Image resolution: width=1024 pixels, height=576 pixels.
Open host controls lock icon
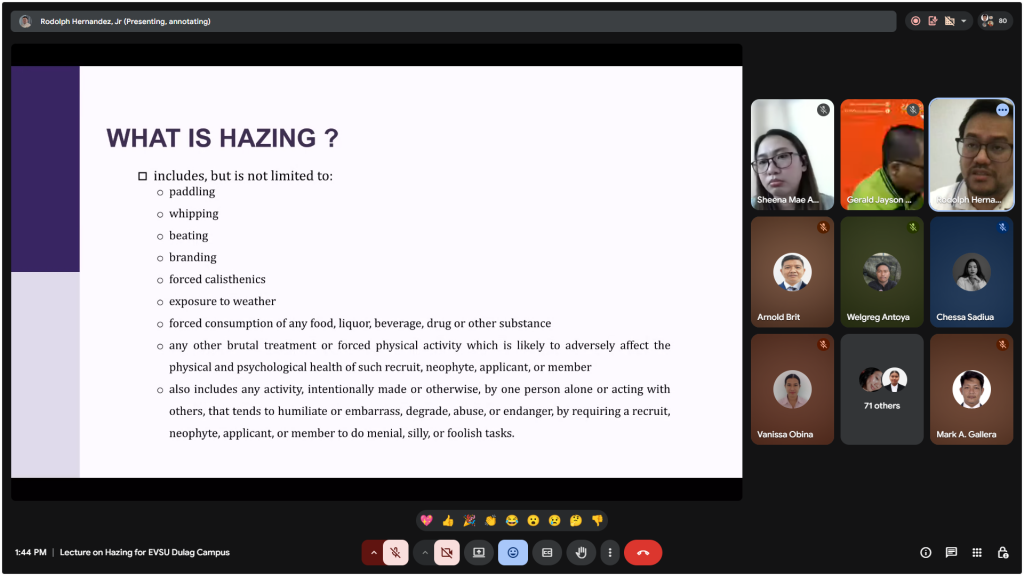(1002, 552)
